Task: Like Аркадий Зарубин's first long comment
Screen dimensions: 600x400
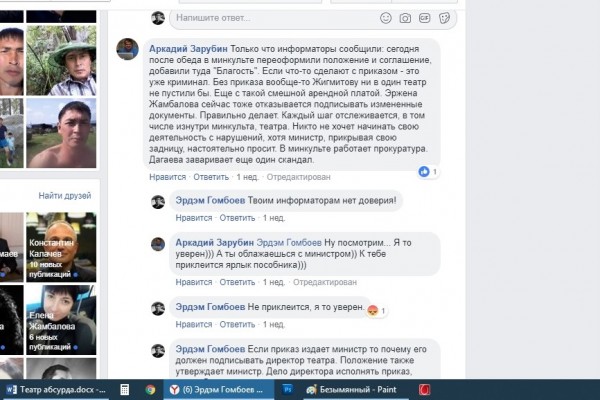Action: (167, 177)
